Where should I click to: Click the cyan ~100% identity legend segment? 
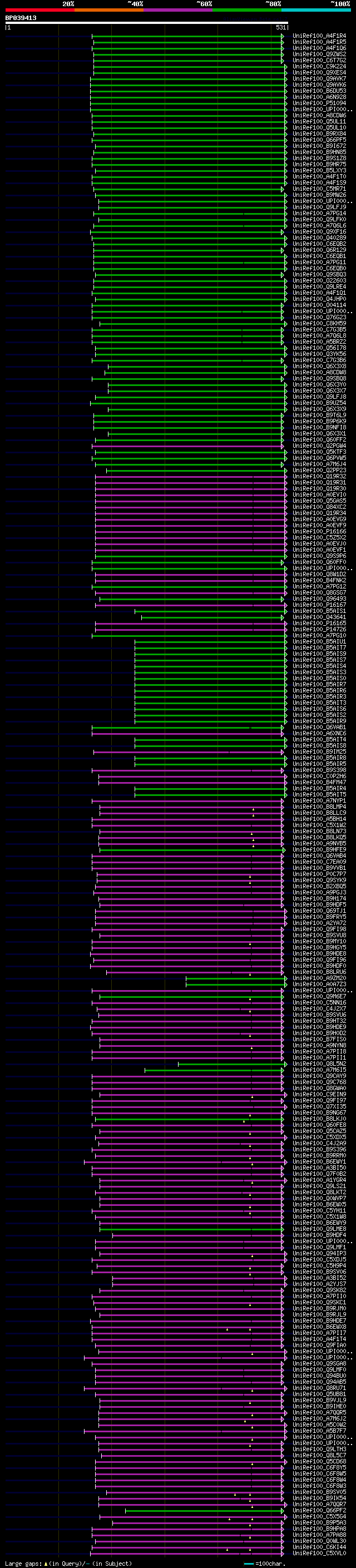click(316, 10)
